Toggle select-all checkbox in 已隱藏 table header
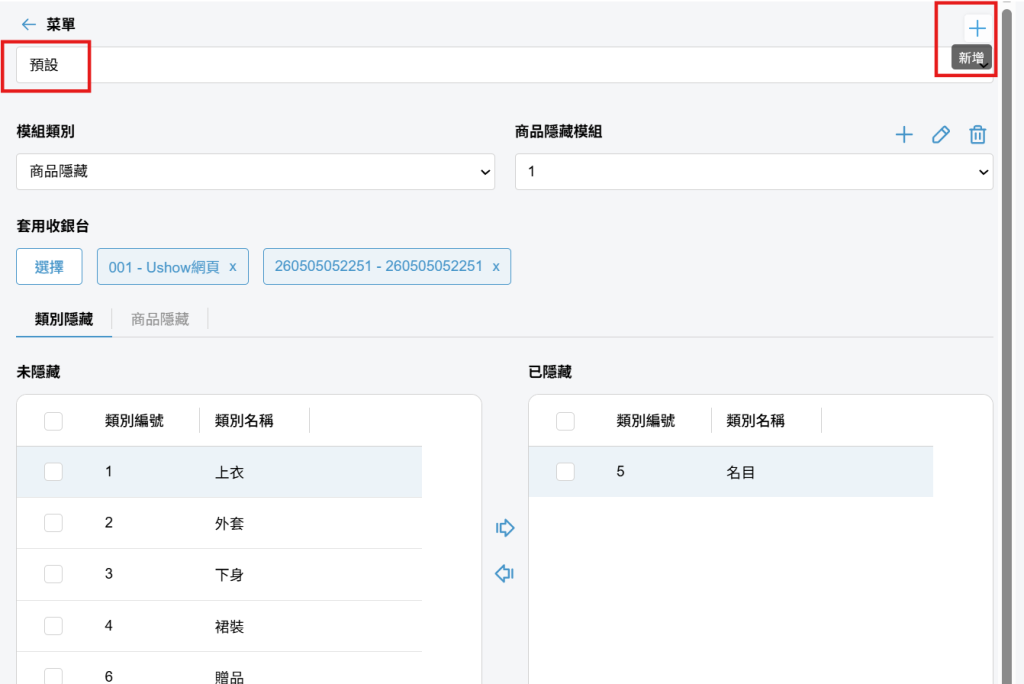 [566, 421]
